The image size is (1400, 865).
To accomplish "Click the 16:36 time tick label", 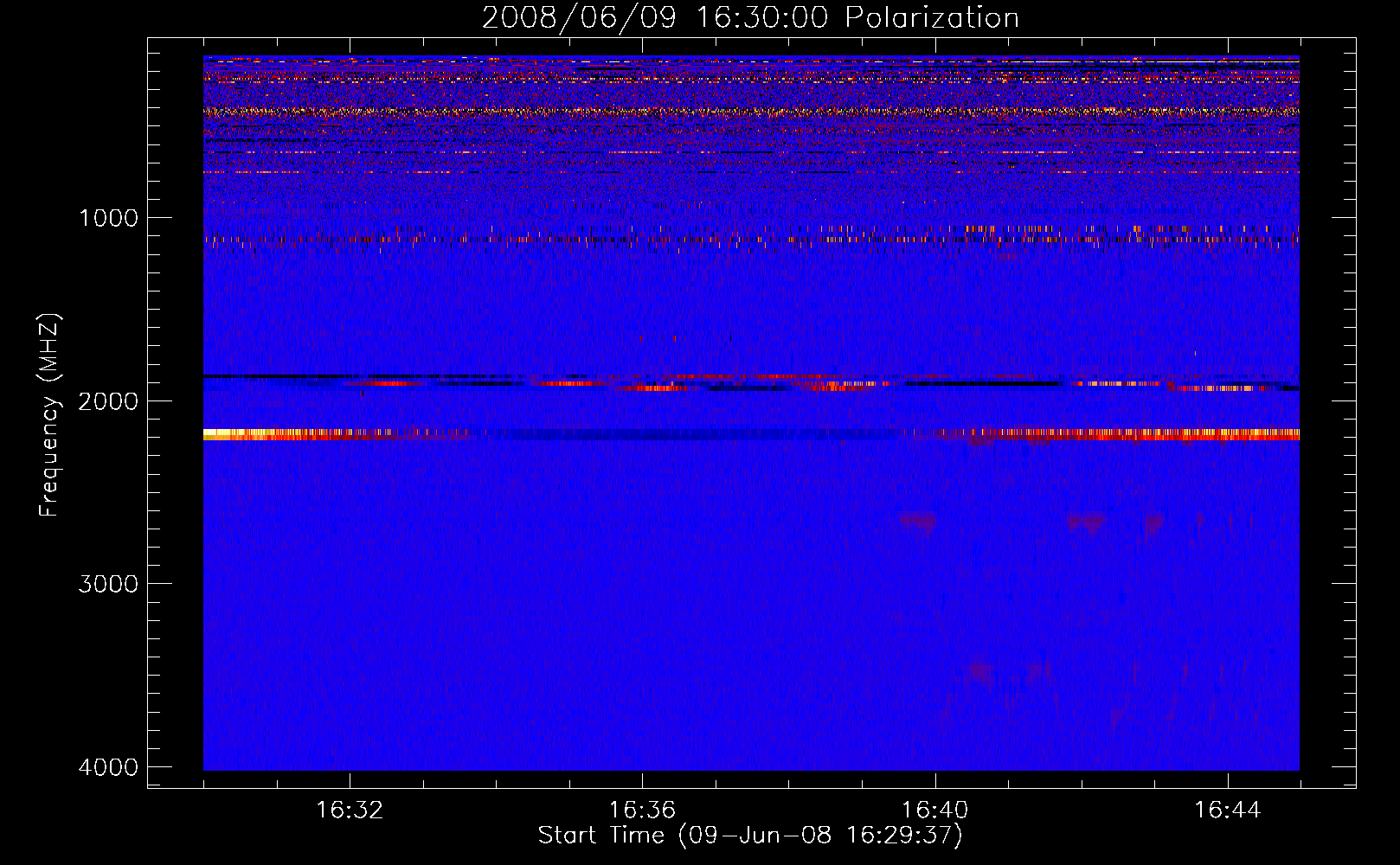I will click(642, 811).
